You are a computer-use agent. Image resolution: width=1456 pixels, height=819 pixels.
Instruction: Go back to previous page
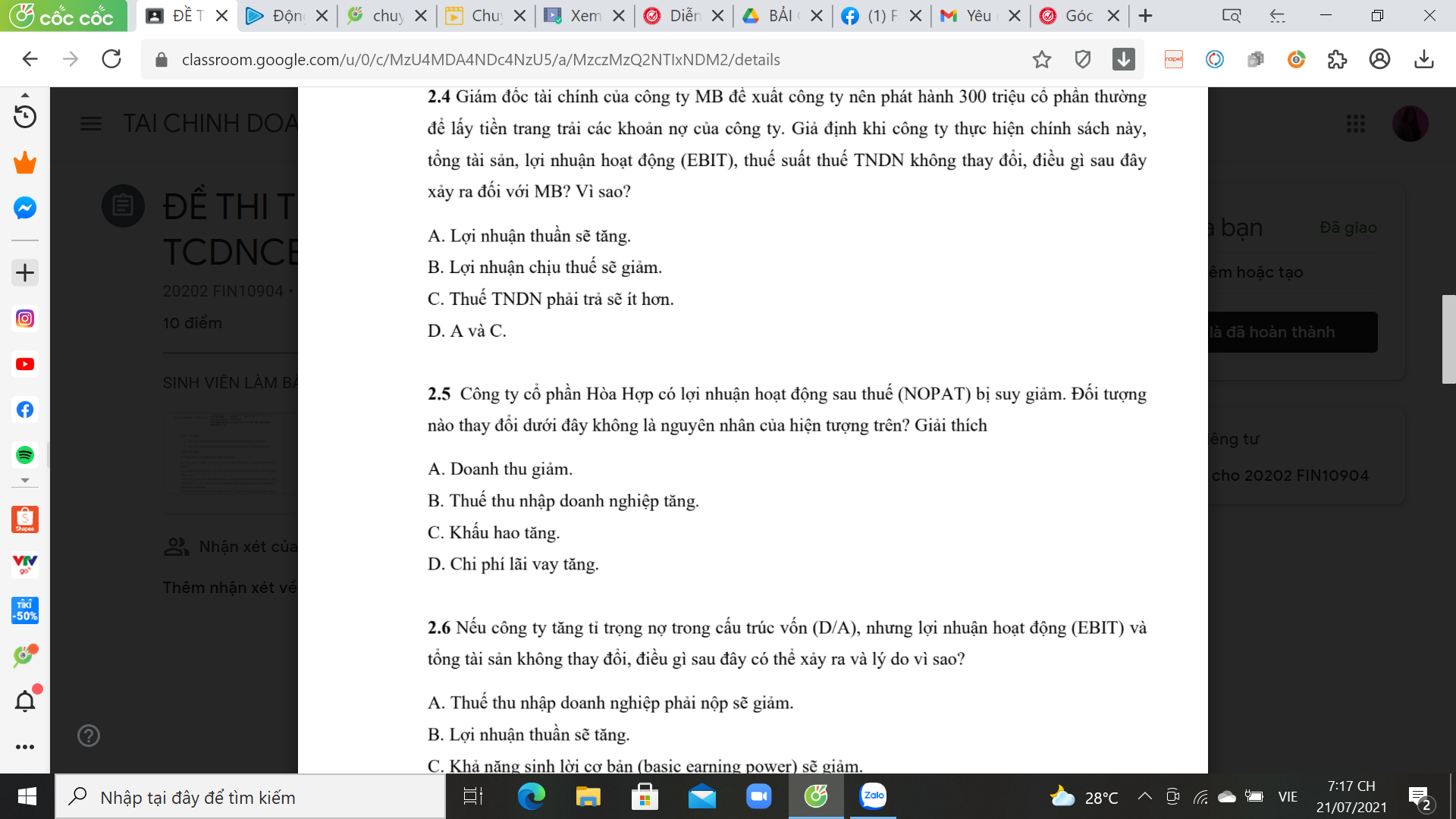pos(30,59)
